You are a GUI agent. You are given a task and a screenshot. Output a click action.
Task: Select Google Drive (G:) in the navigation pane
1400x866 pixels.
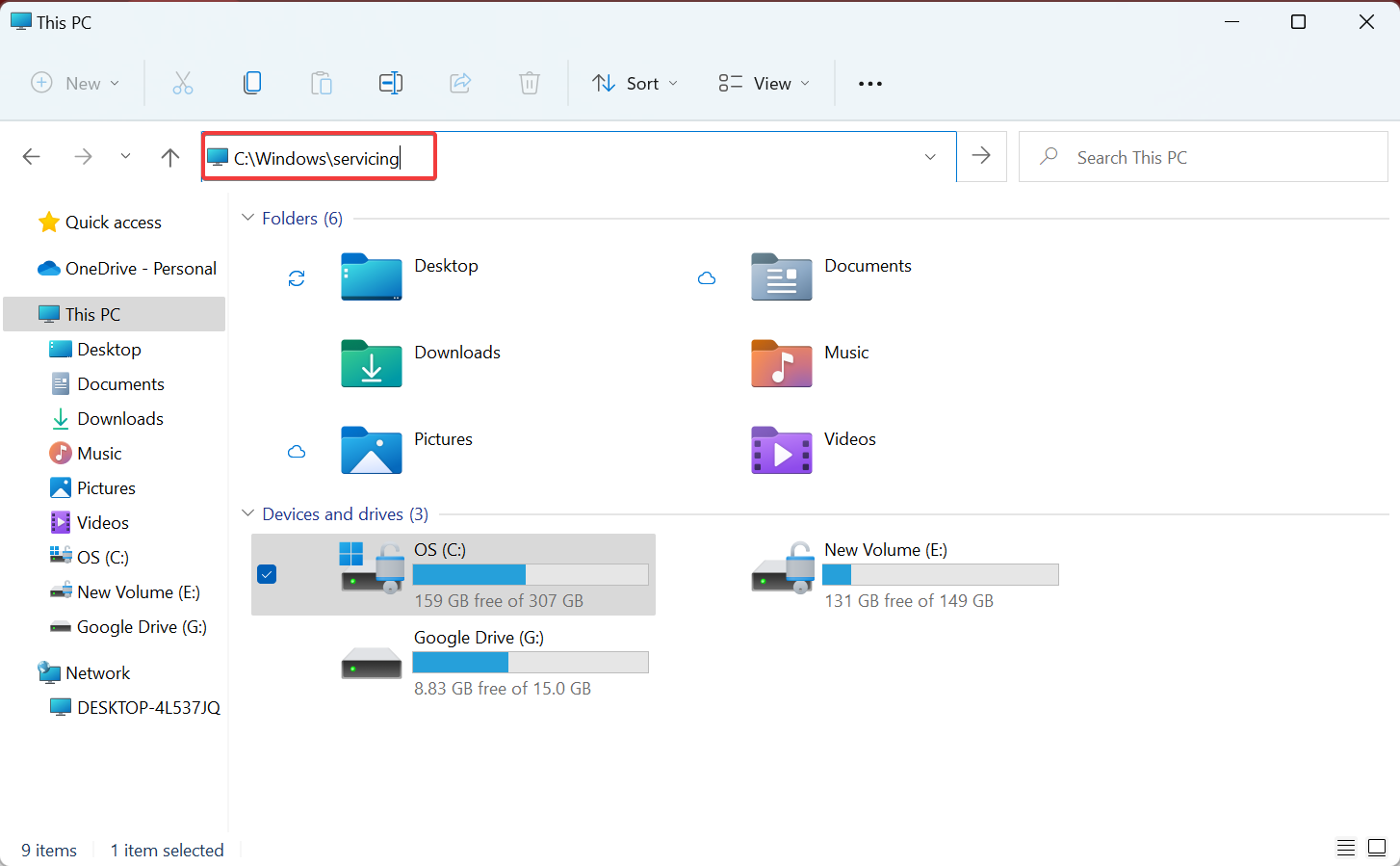pyautogui.click(x=114, y=627)
